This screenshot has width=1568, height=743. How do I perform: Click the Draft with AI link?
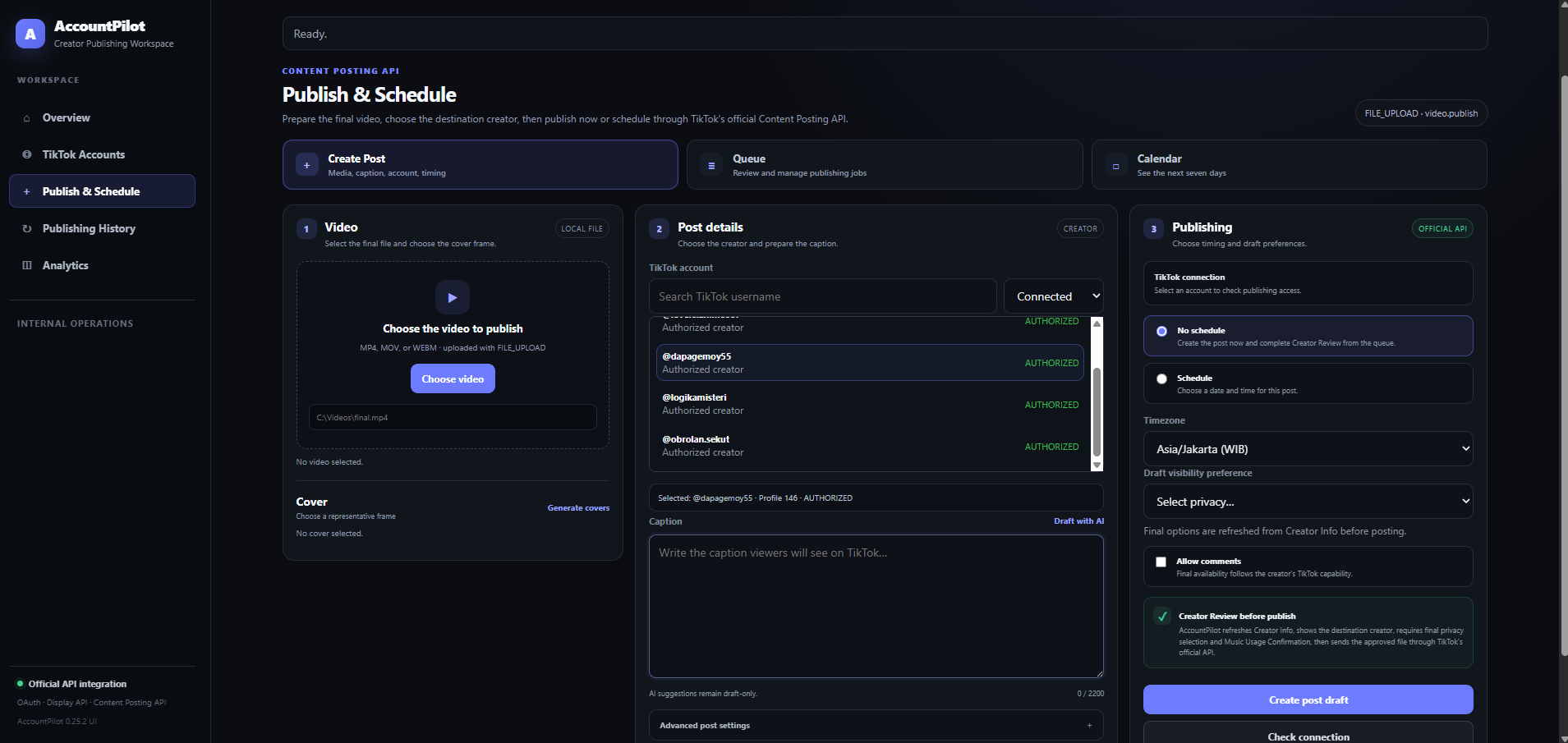(x=1078, y=521)
